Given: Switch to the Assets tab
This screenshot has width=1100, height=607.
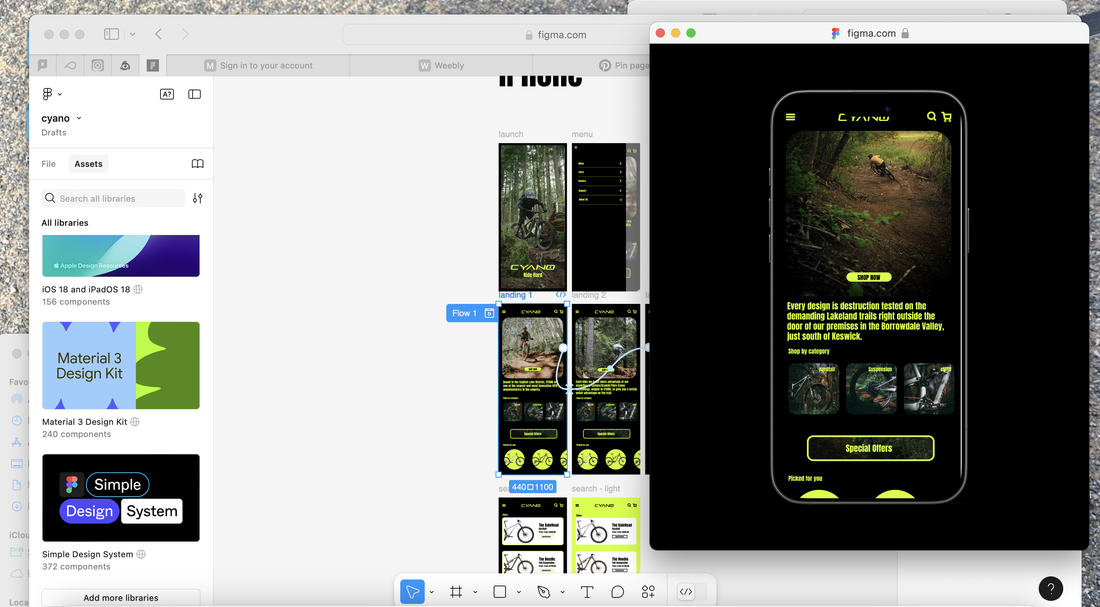Looking at the screenshot, I should tap(88, 164).
